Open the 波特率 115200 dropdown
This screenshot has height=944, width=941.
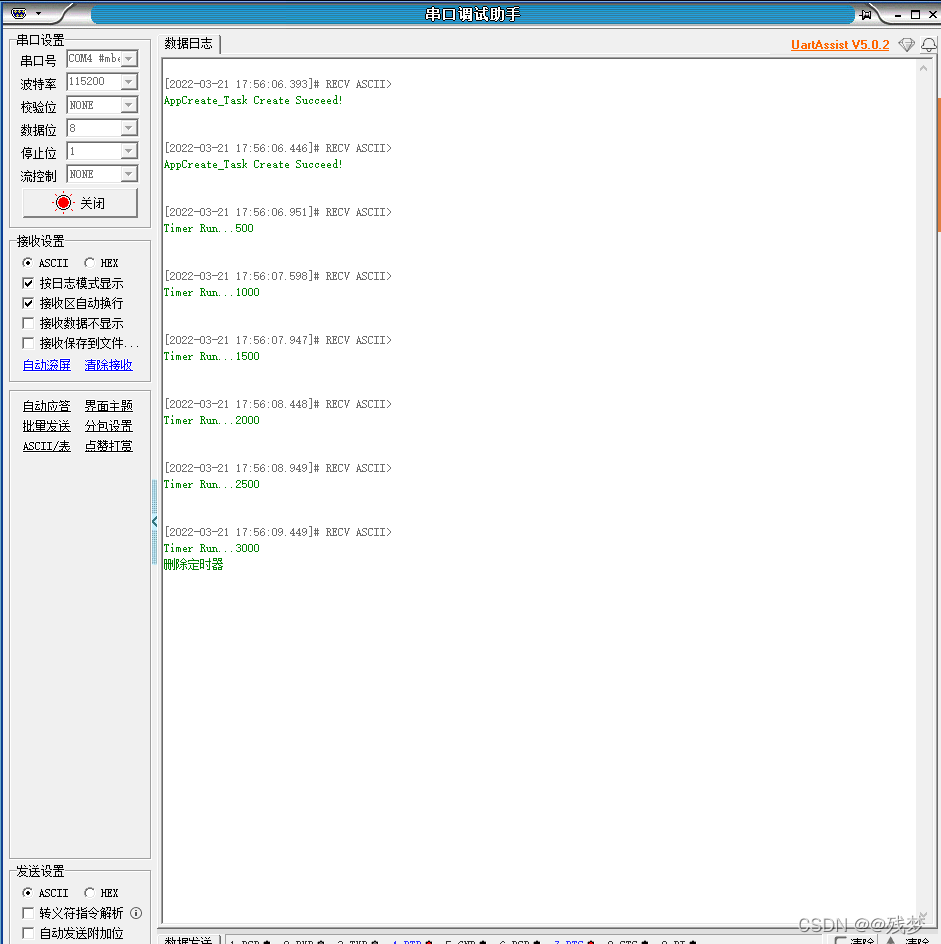tap(129, 81)
